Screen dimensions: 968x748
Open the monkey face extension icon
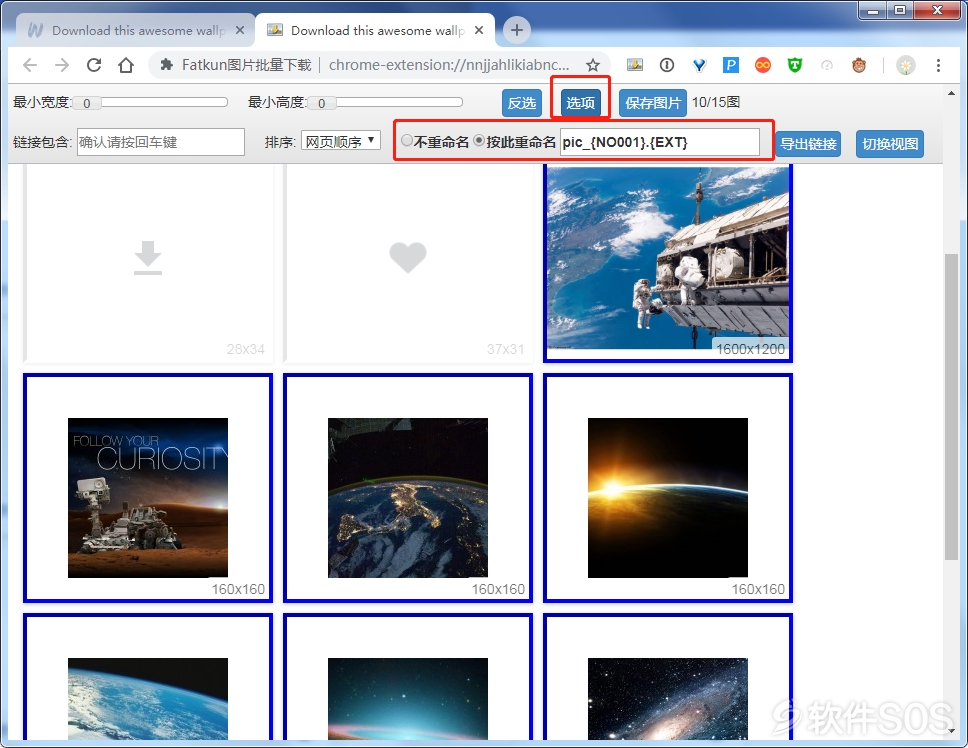859,65
